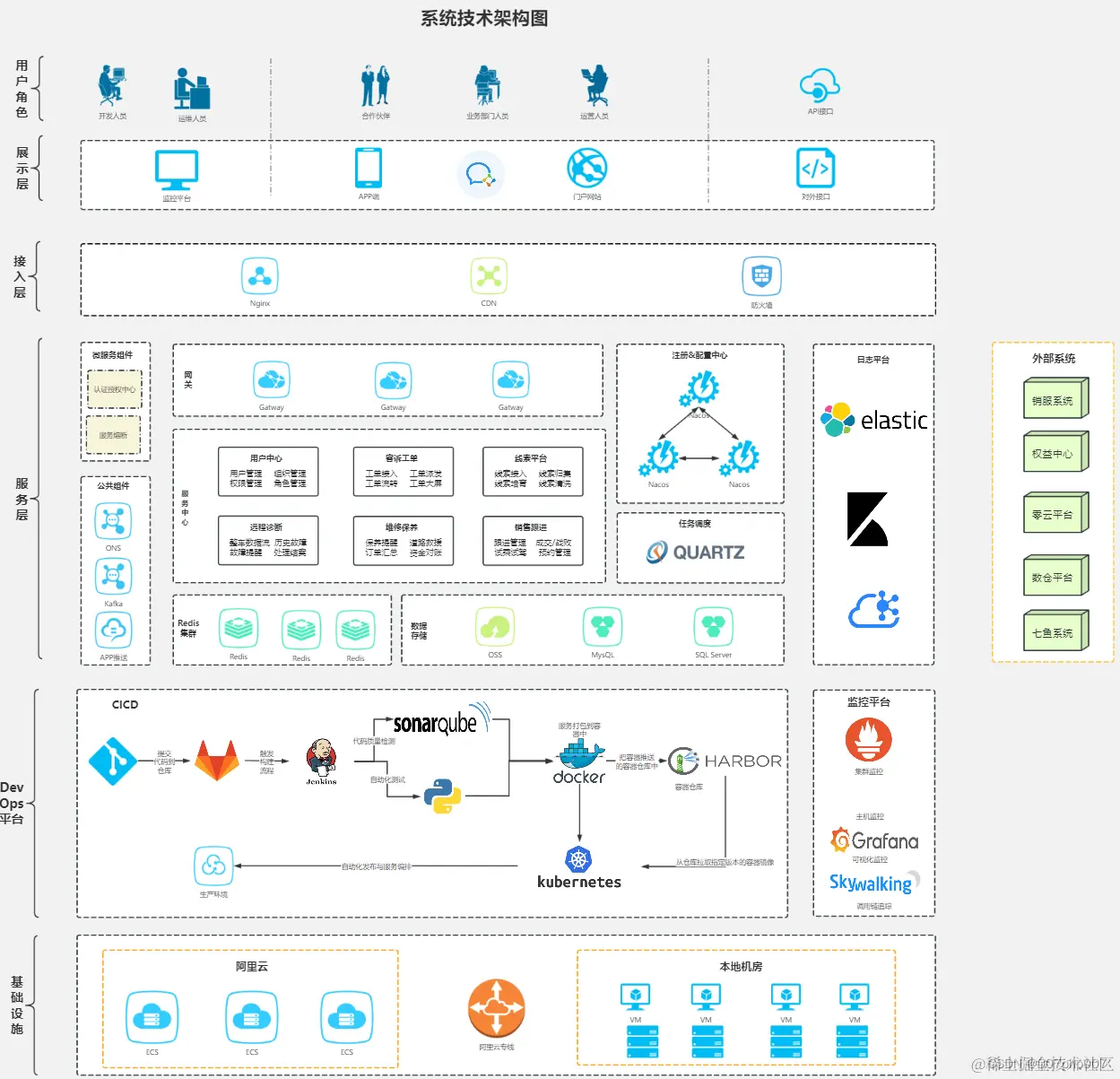Image resolution: width=1120 pixels, height=1079 pixels.
Task: Click the sonarqube logo
Action: coord(441,721)
